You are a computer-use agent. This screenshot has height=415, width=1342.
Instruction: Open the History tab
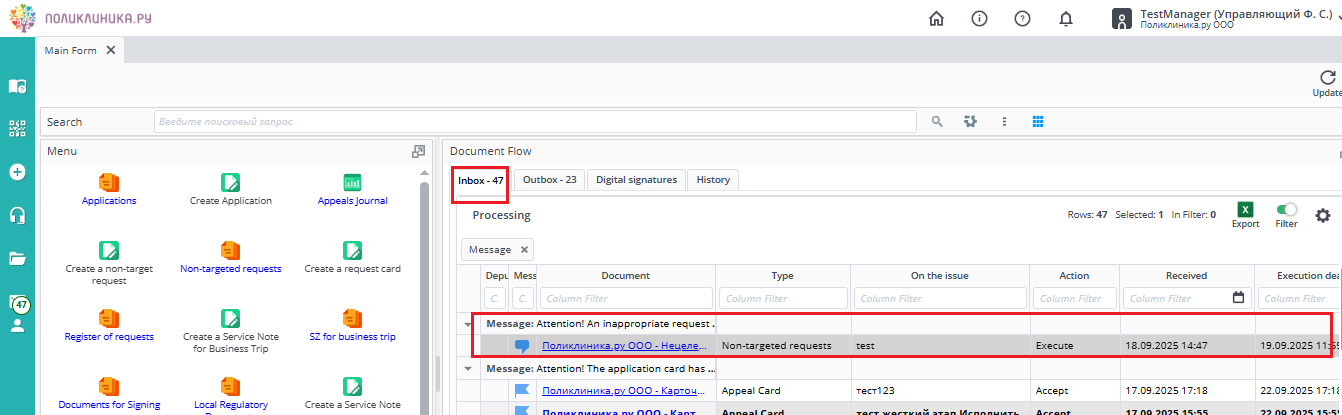713,180
